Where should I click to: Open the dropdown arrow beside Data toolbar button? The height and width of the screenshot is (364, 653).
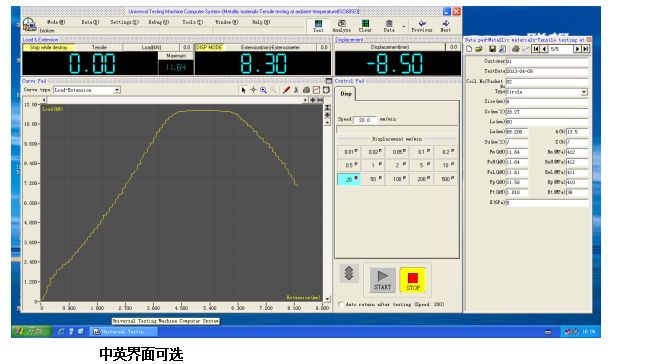404,27
